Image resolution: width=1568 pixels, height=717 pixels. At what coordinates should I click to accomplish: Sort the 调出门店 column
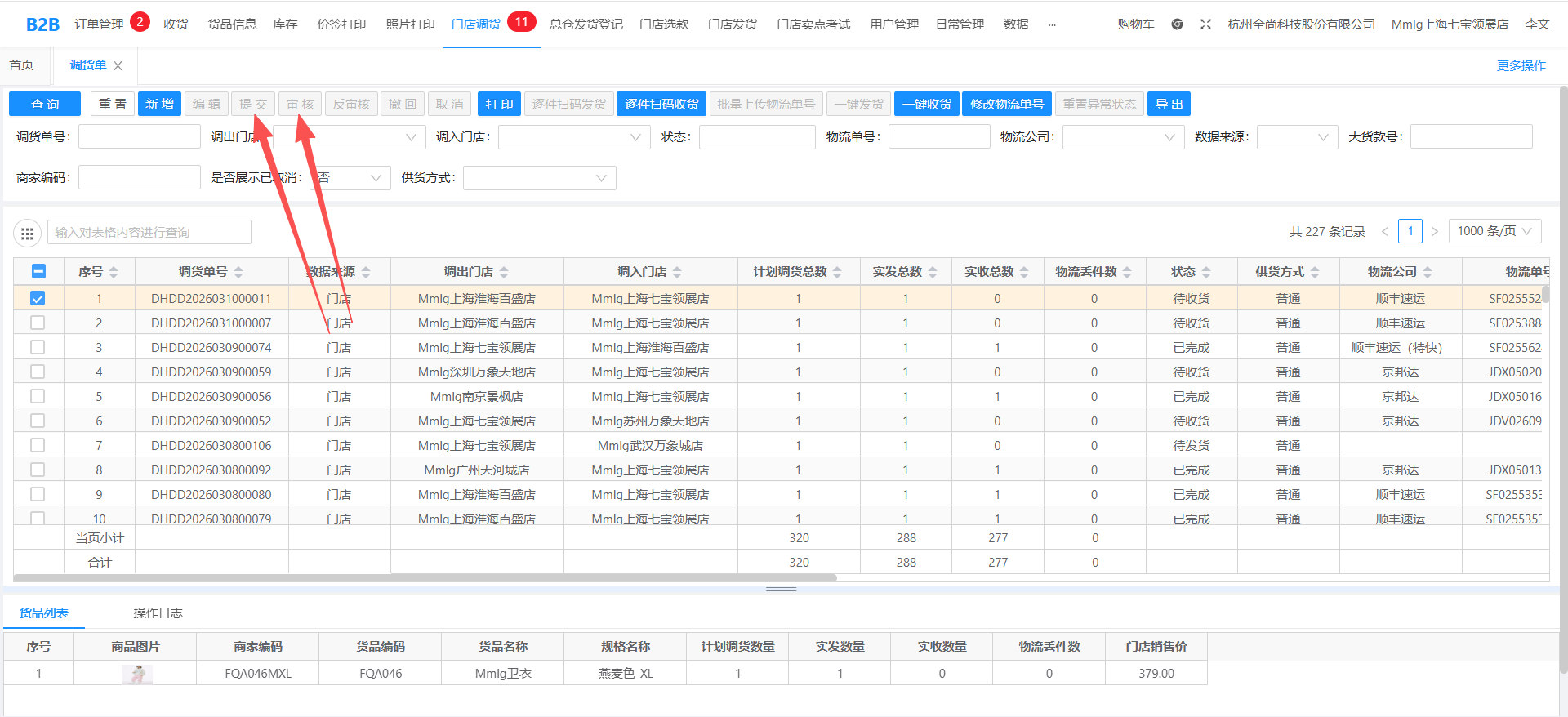(504, 272)
